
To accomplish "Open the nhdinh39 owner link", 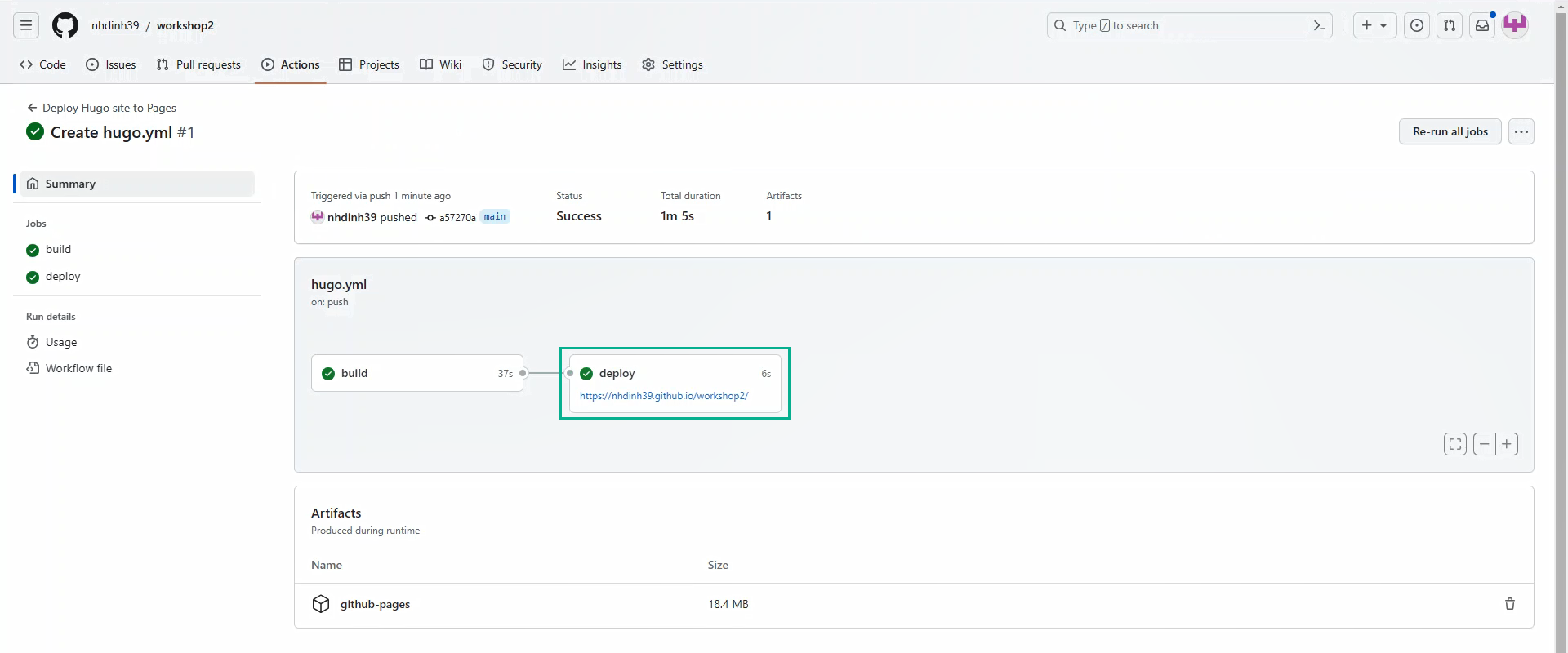I will [x=115, y=25].
